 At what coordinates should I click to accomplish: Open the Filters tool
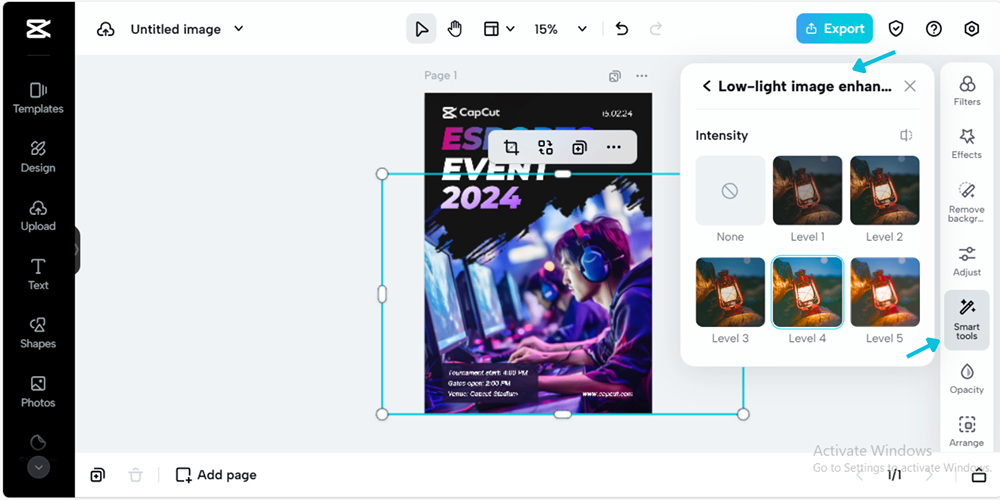[967, 91]
